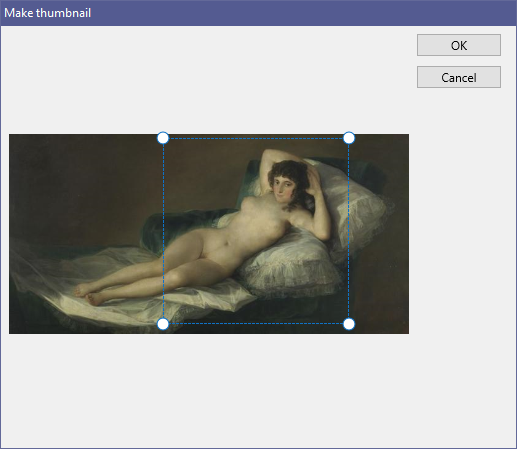The width and height of the screenshot is (517, 449).
Task: Click the left dashed edge of selection
Action: [x=163, y=231]
